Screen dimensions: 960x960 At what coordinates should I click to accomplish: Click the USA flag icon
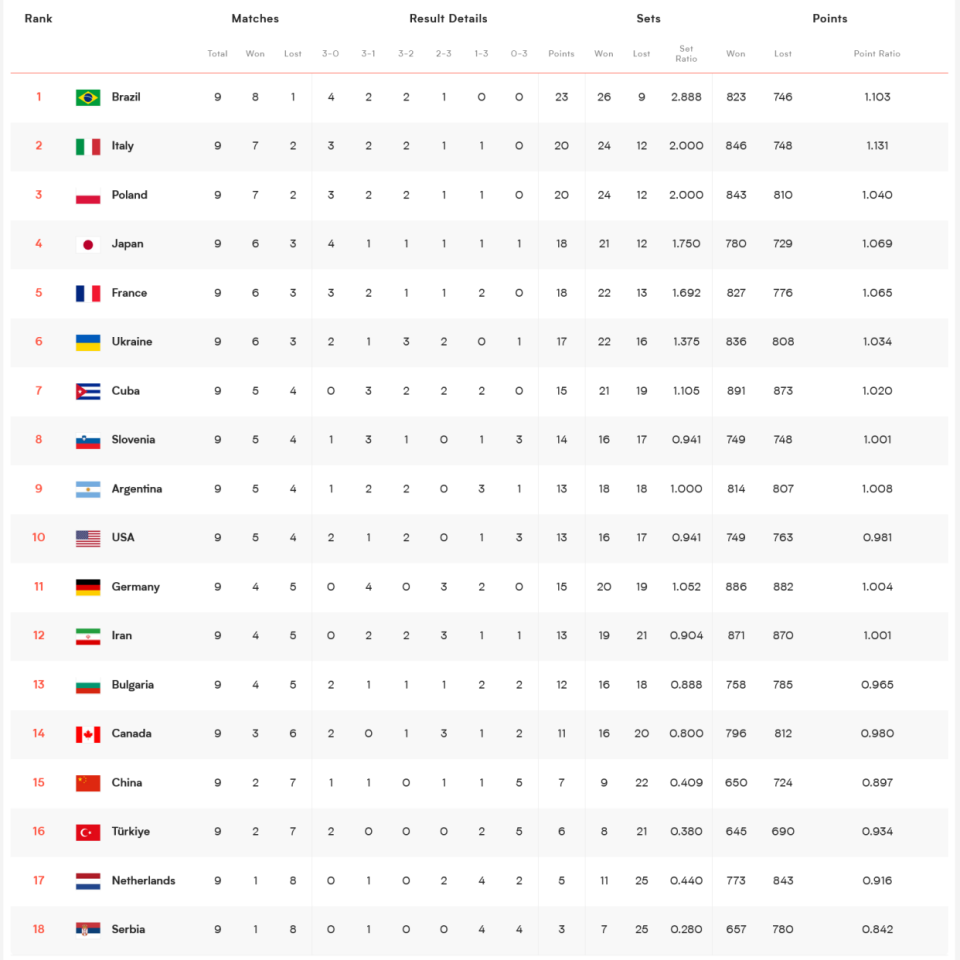click(x=88, y=538)
